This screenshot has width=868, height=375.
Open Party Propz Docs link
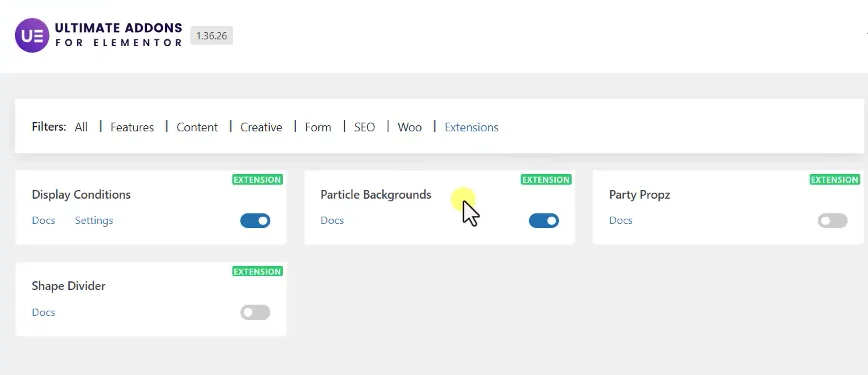tap(621, 220)
